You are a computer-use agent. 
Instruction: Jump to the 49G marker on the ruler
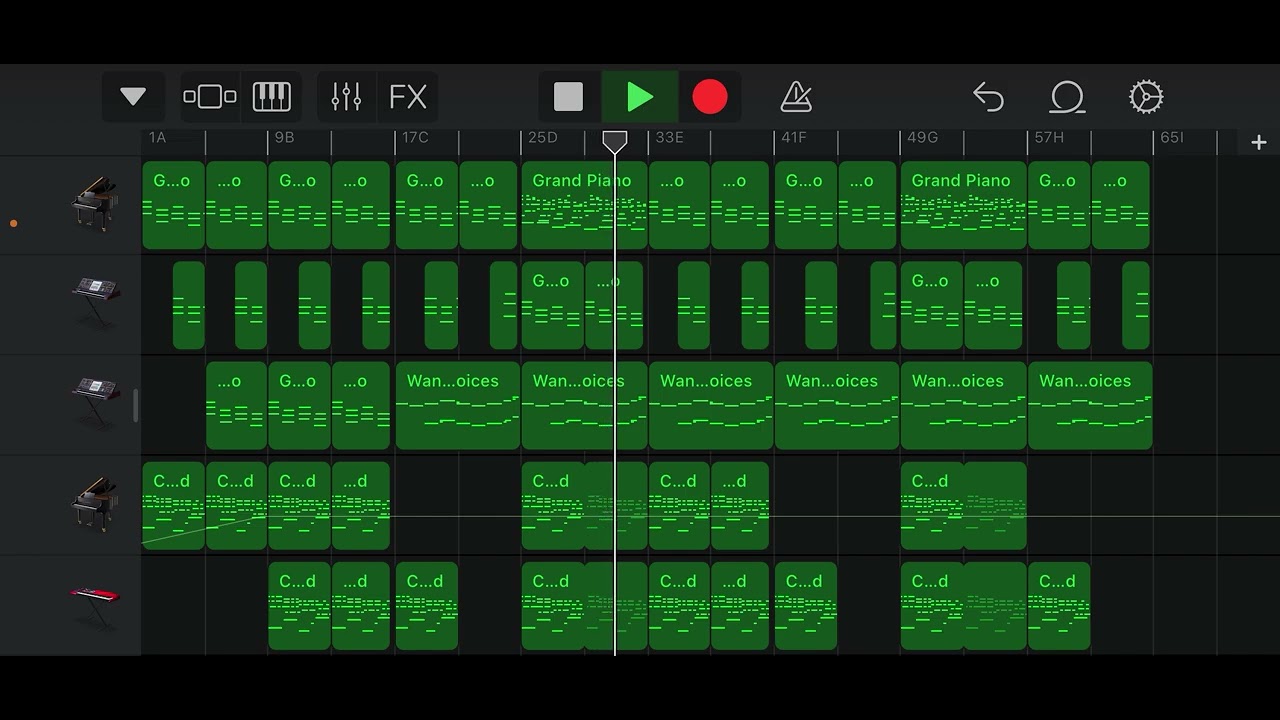tap(922, 137)
